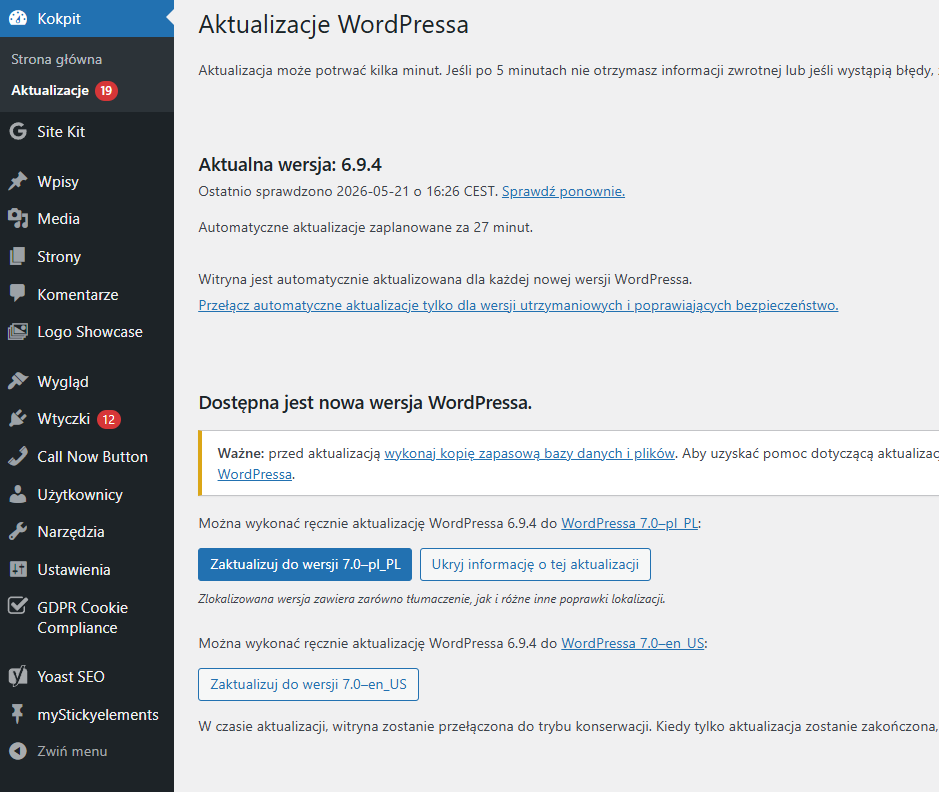Open the myStickyelements menu

tap(87, 714)
